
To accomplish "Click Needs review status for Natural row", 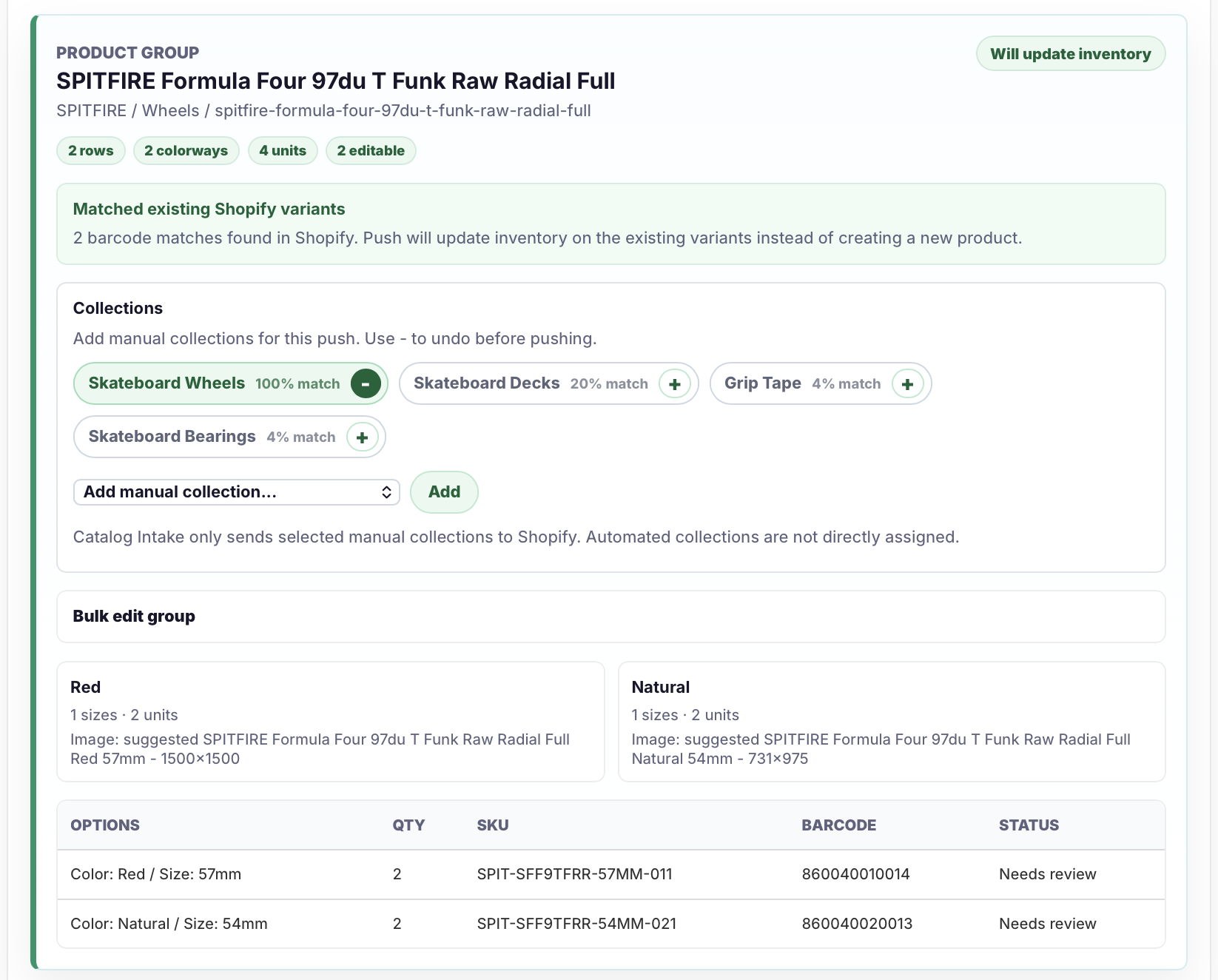I will [x=1048, y=924].
